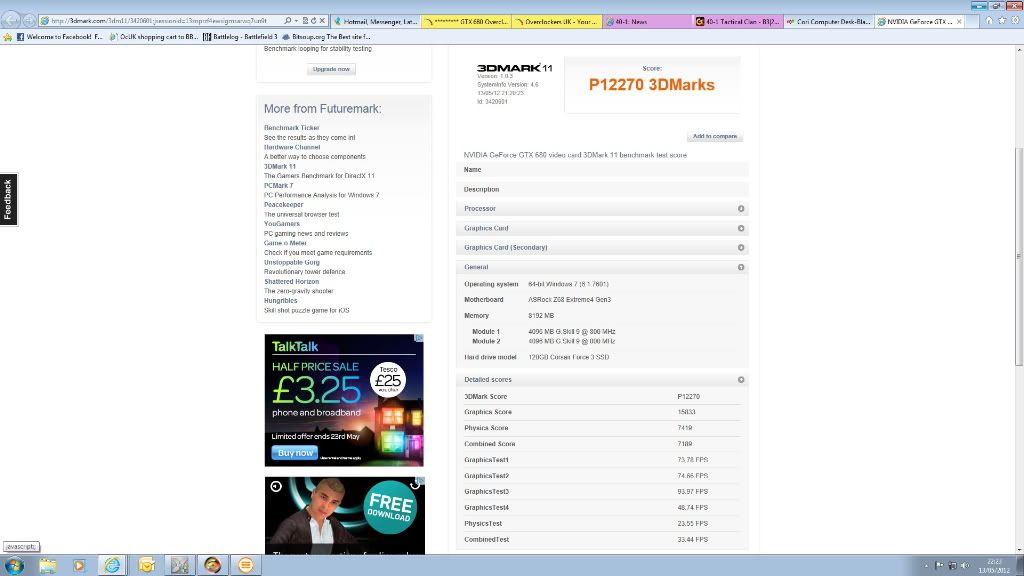Expand the Graphics Card section
Screen dimensions: 1024x576
tap(741, 229)
